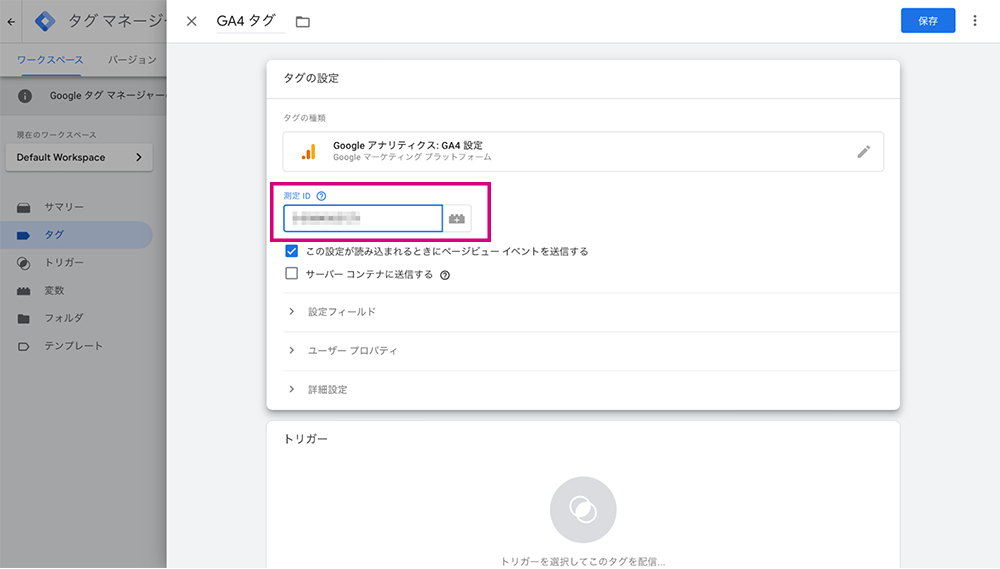Click the folder icon next to tag name

(302, 22)
